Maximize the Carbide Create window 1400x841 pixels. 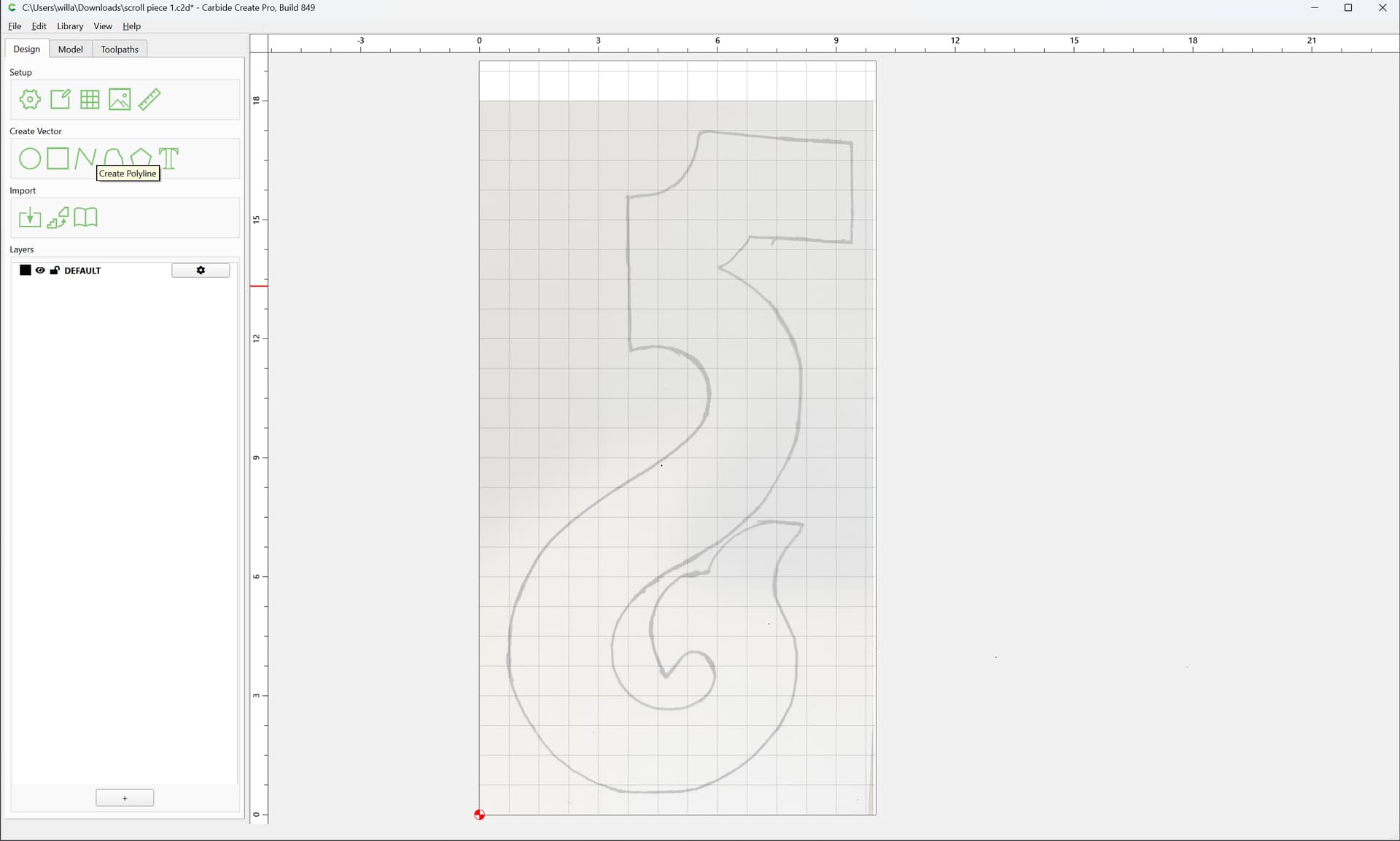point(1348,8)
